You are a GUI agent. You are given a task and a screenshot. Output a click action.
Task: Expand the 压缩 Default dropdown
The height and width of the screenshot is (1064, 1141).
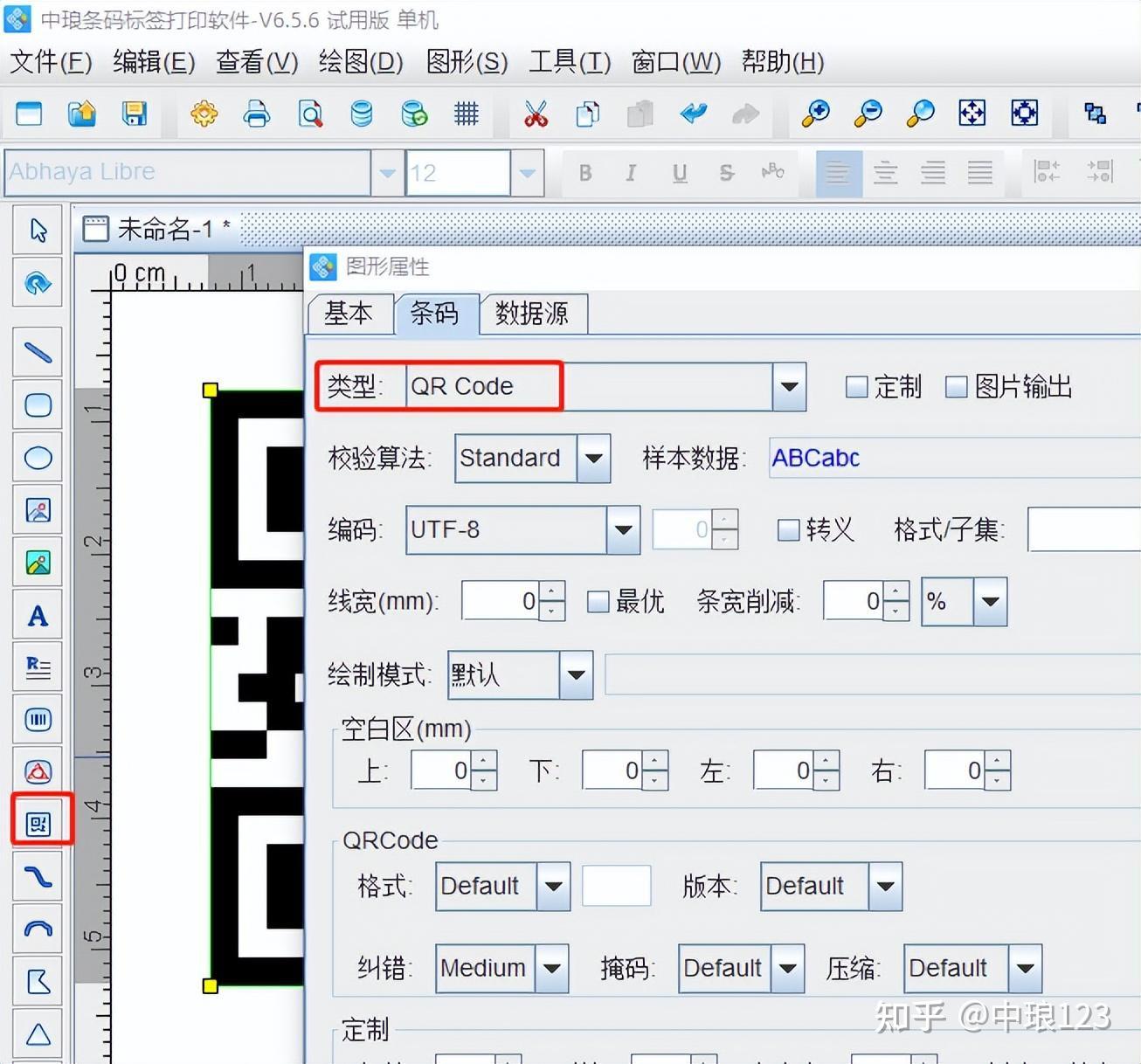click(1025, 969)
